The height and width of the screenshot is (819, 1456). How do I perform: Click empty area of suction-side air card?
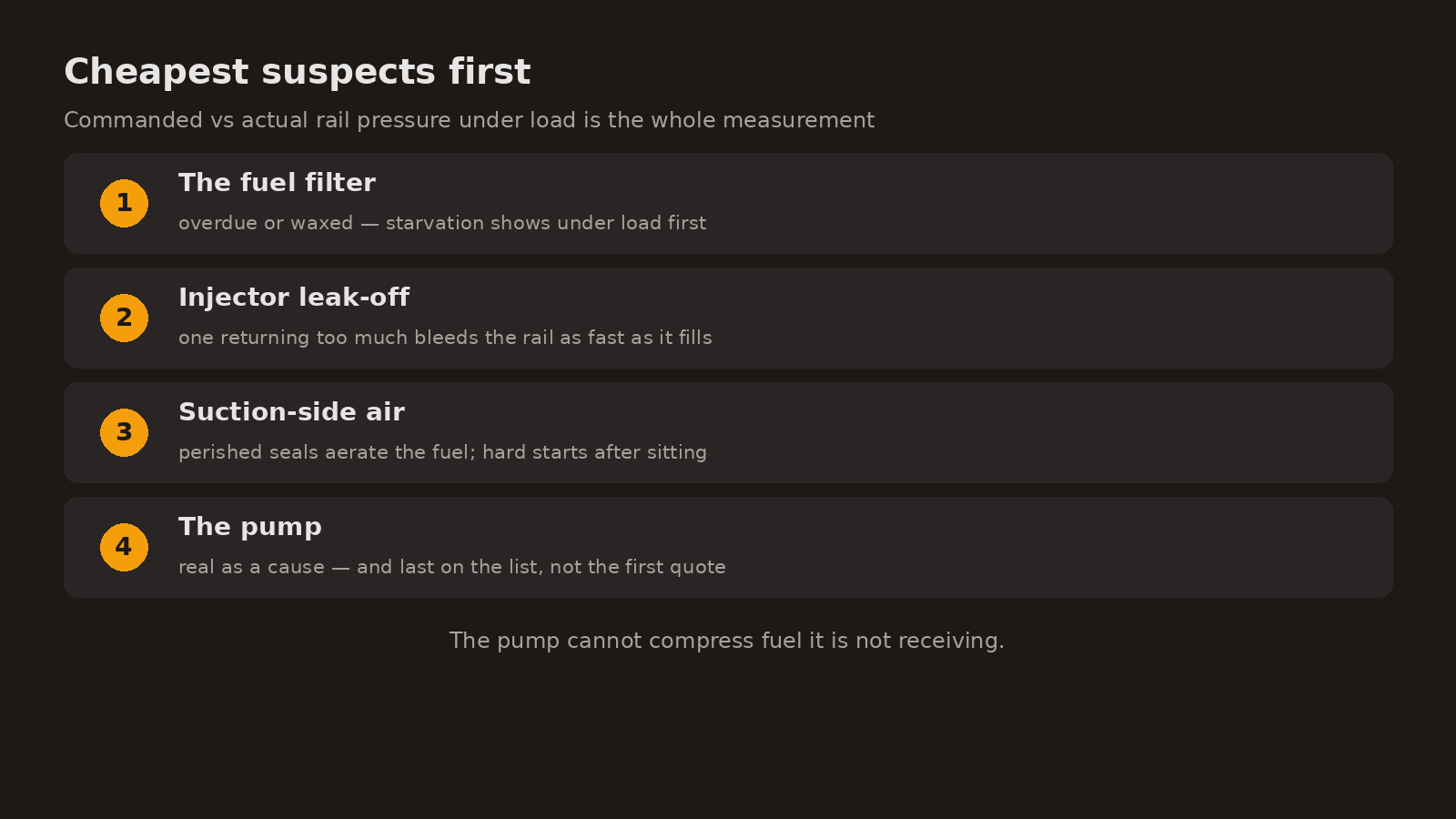1046,432
